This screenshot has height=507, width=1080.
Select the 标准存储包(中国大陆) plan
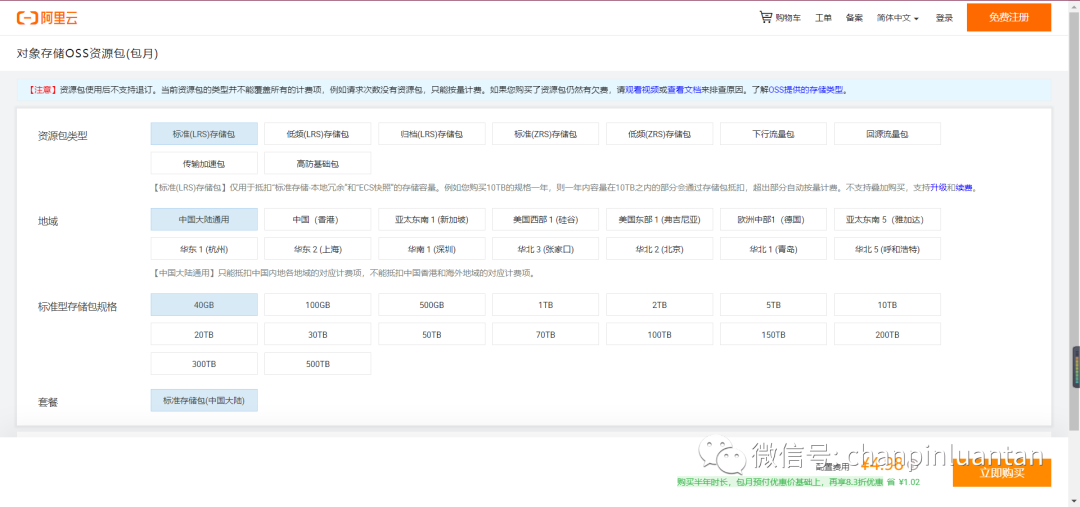[x=204, y=400]
